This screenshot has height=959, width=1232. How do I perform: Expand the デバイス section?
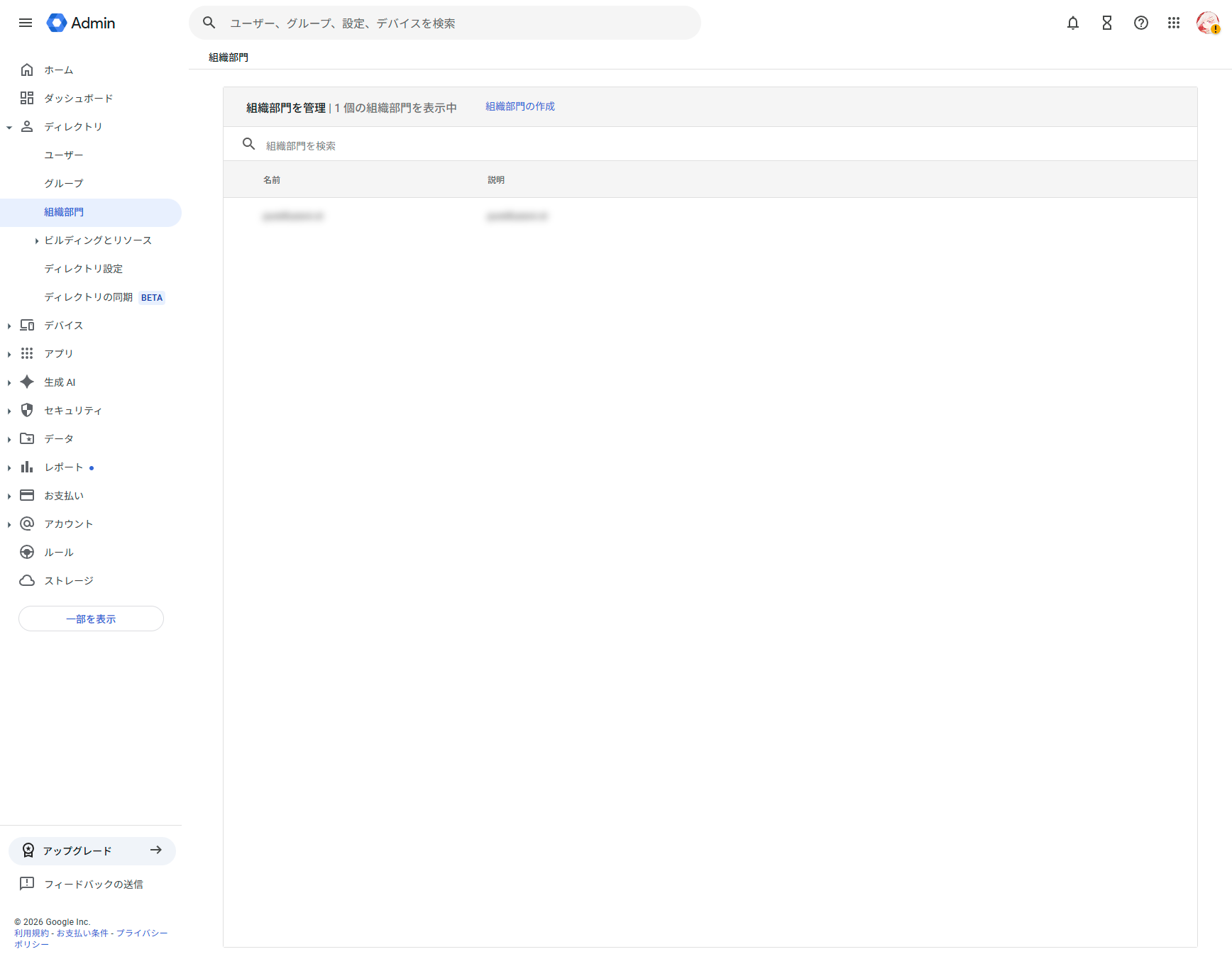[9, 326]
